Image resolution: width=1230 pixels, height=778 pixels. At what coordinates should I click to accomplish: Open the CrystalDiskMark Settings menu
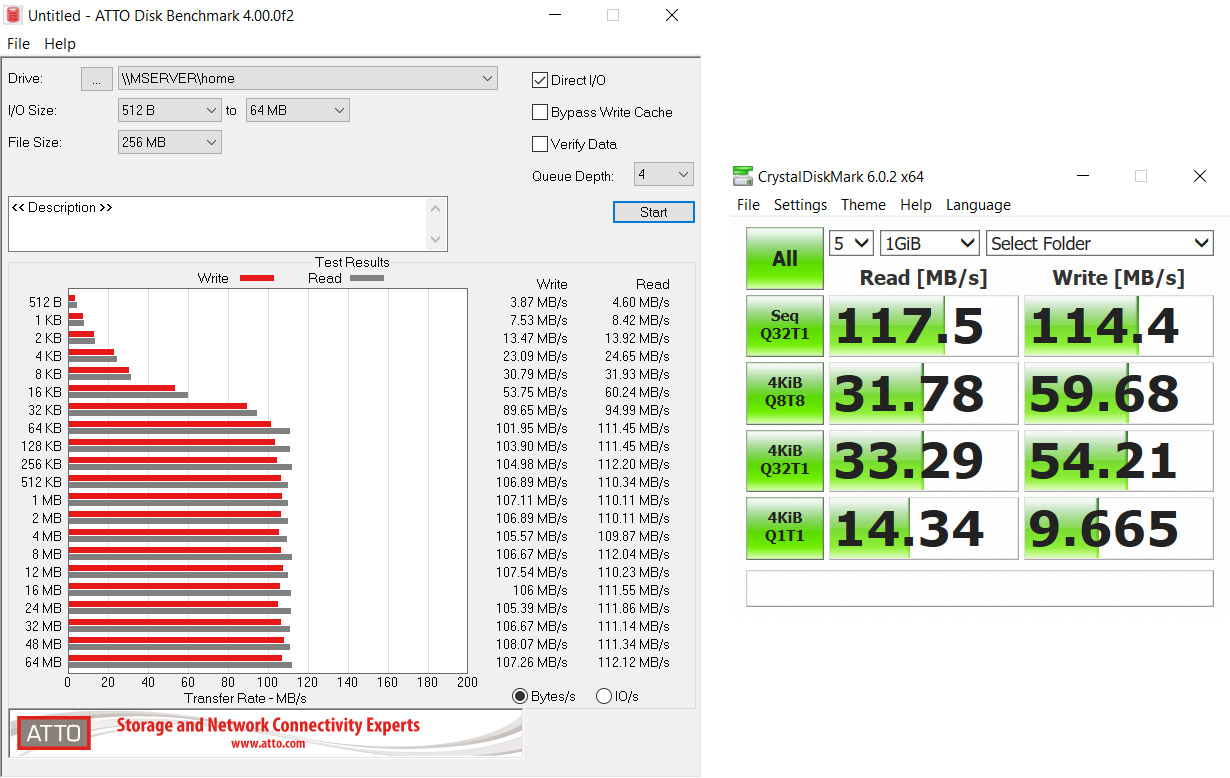click(x=800, y=205)
